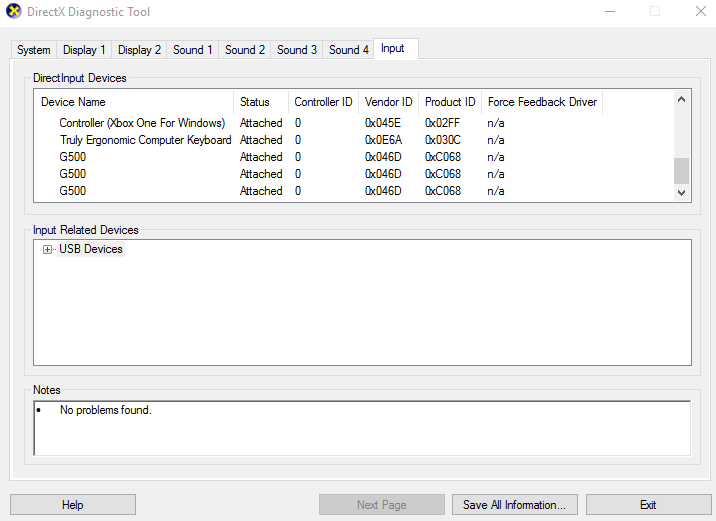The width and height of the screenshot is (716, 521).
Task: Select Truly Ergonomic Computer Keyboard row
Action: coord(354,140)
